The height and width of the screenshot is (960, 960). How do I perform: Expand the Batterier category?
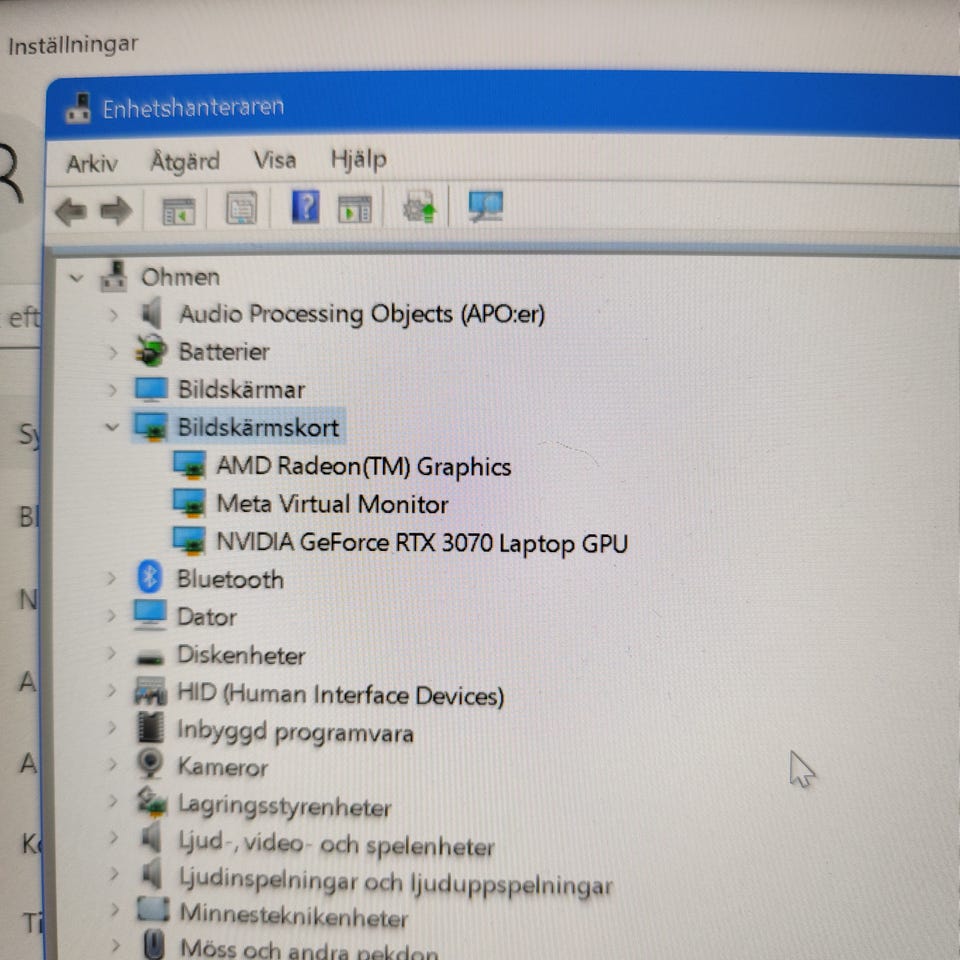tap(113, 353)
